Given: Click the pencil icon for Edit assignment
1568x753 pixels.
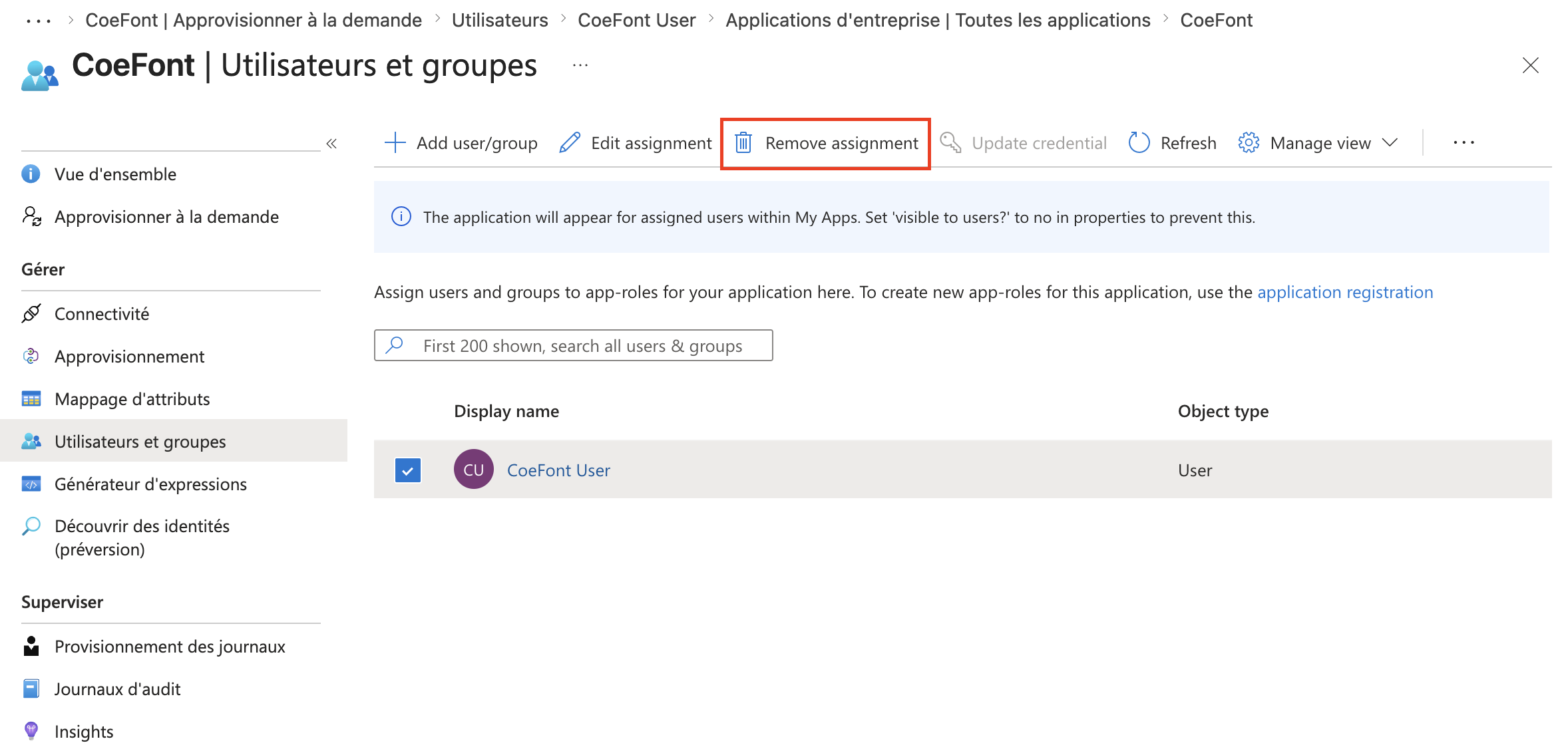Looking at the screenshot, I should tap(570, 143).
